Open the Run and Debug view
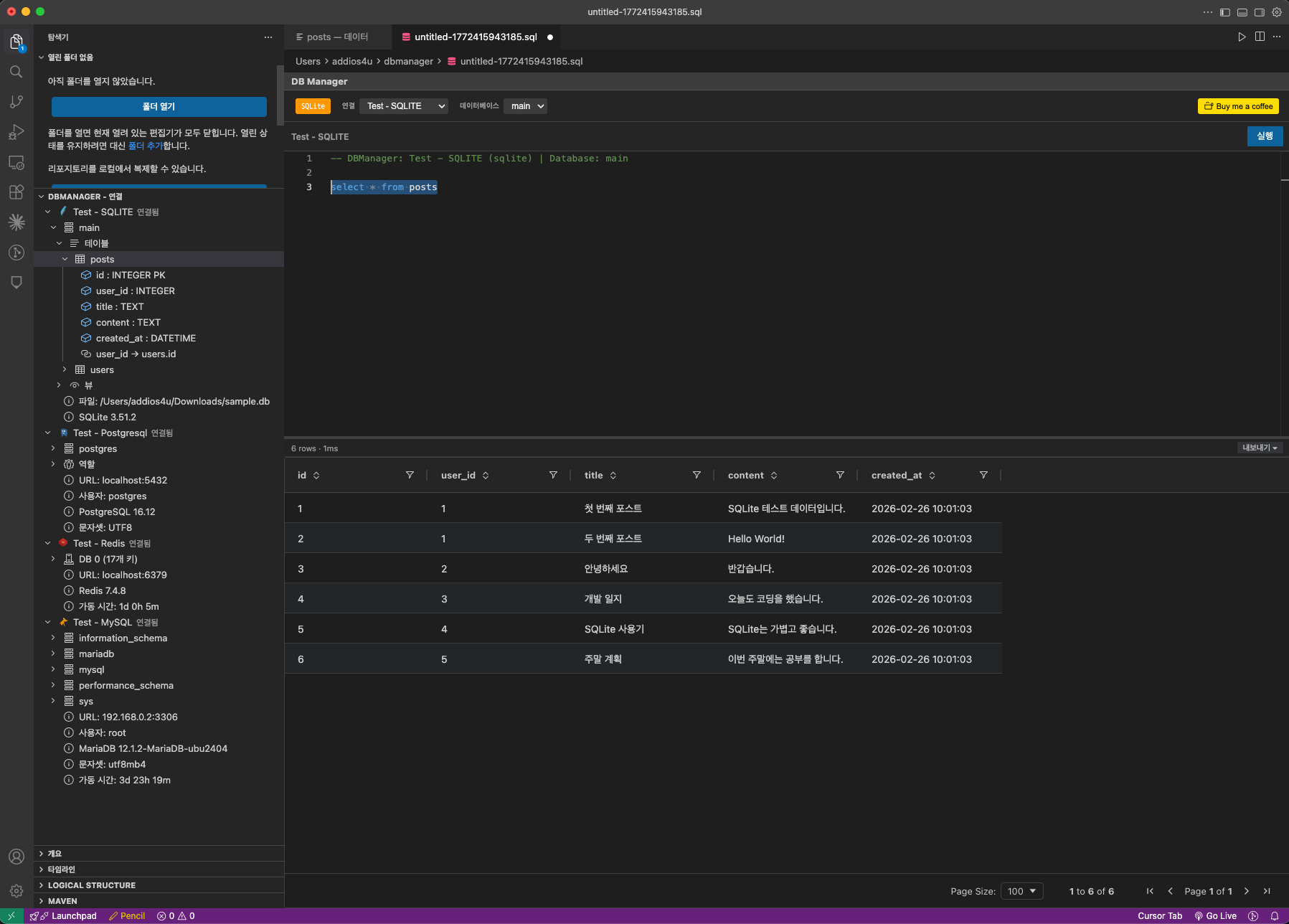Viewport: 1289px width, 924px height. point(16,132)
